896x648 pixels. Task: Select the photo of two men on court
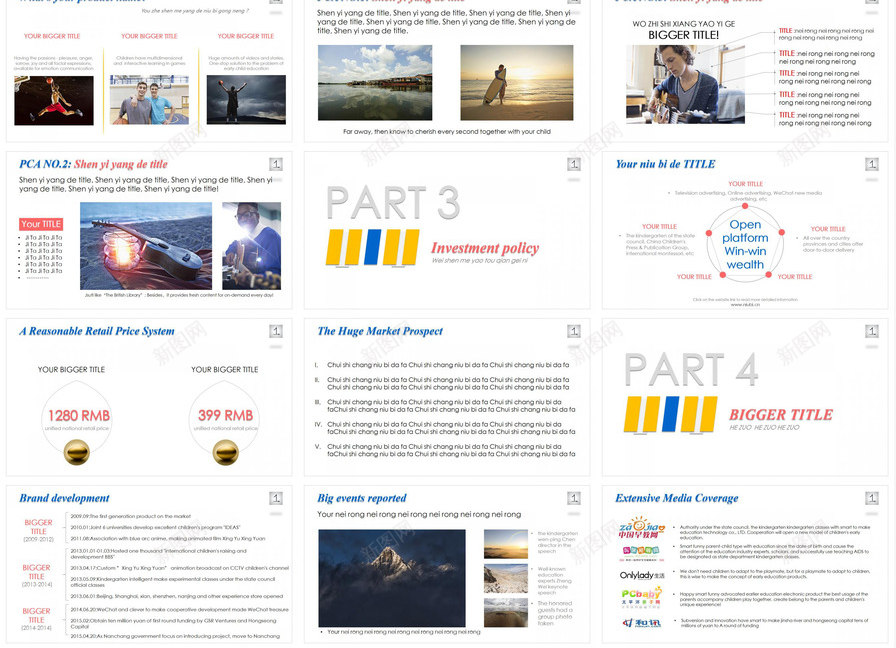149,100
